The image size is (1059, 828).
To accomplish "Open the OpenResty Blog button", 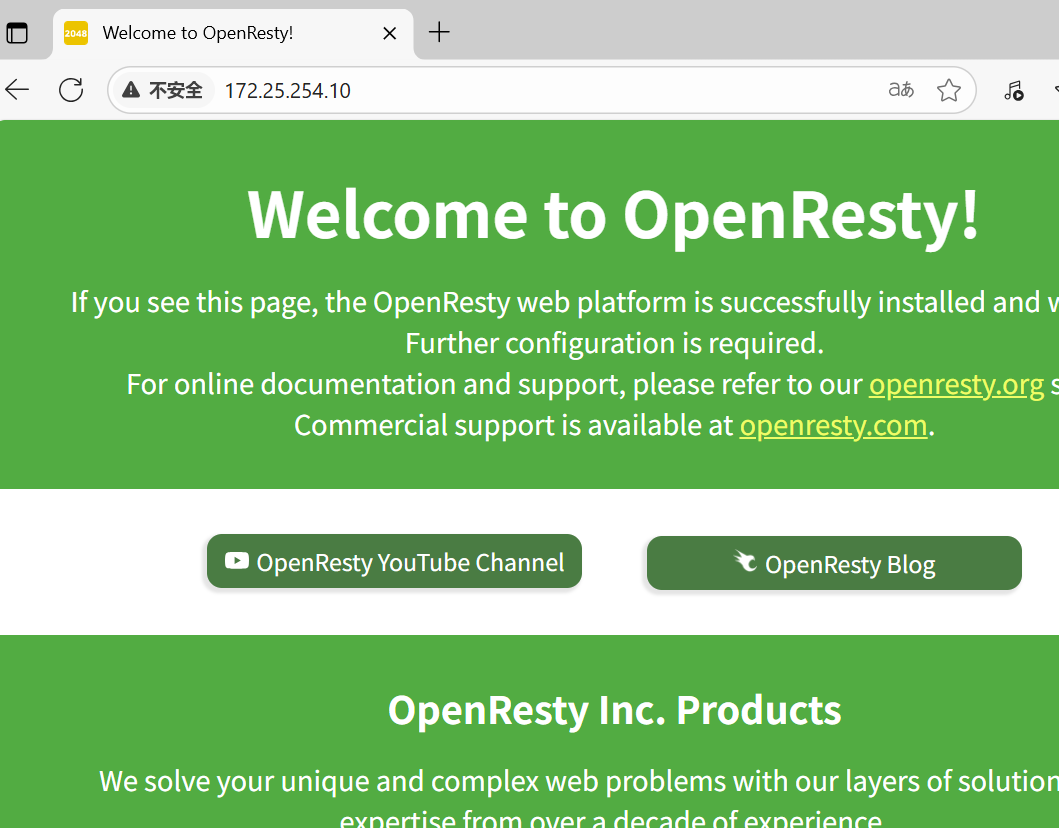I will [834, 563].
